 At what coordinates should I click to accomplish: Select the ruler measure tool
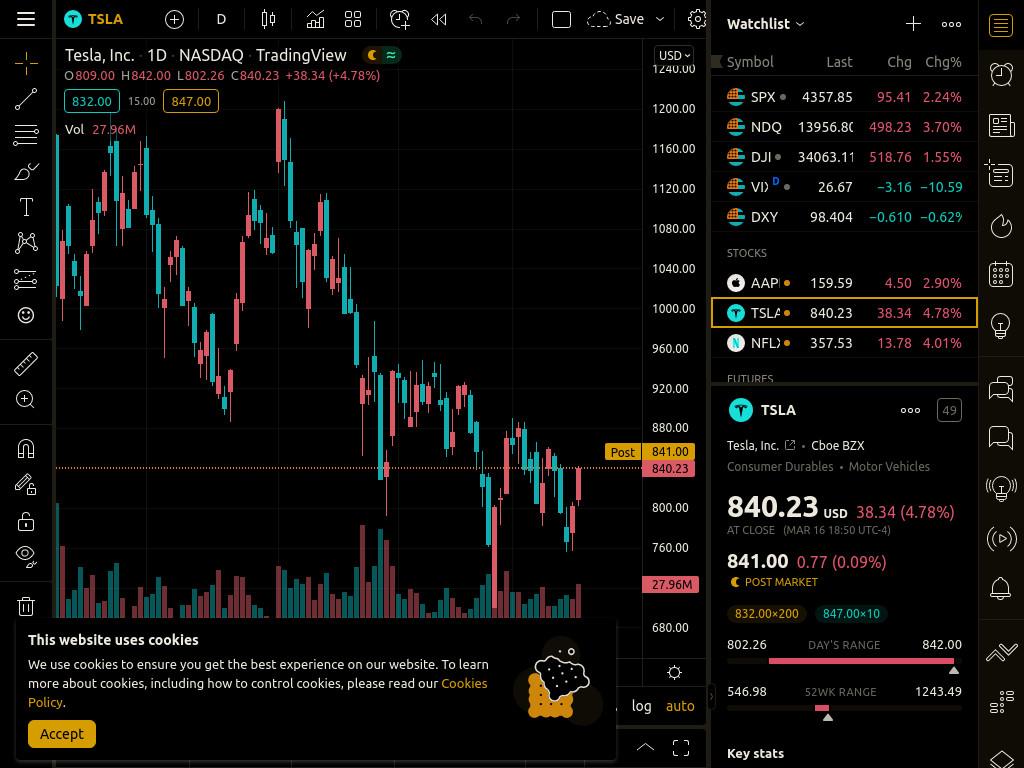[26, 364]
